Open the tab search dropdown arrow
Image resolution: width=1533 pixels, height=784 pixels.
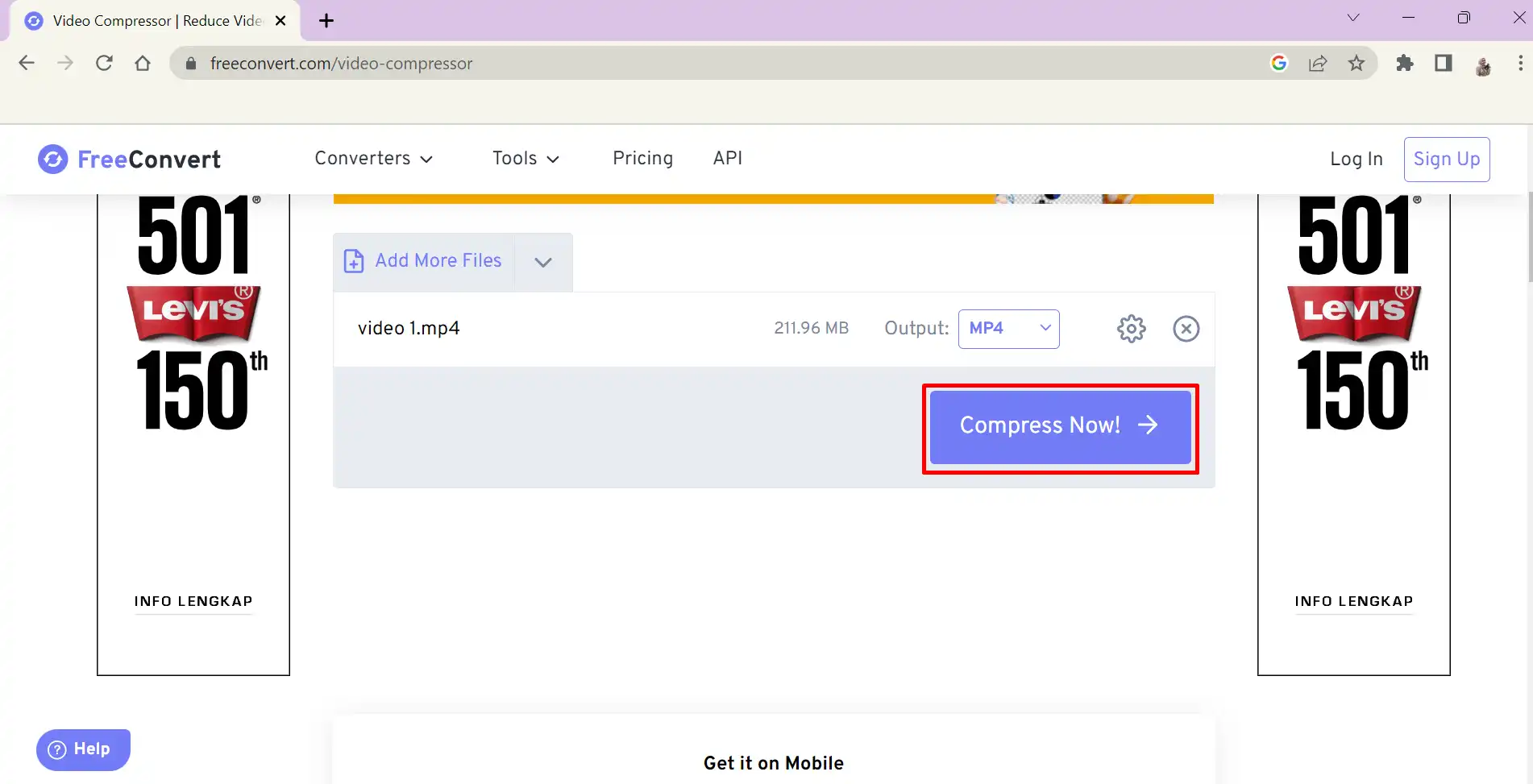1353,18
